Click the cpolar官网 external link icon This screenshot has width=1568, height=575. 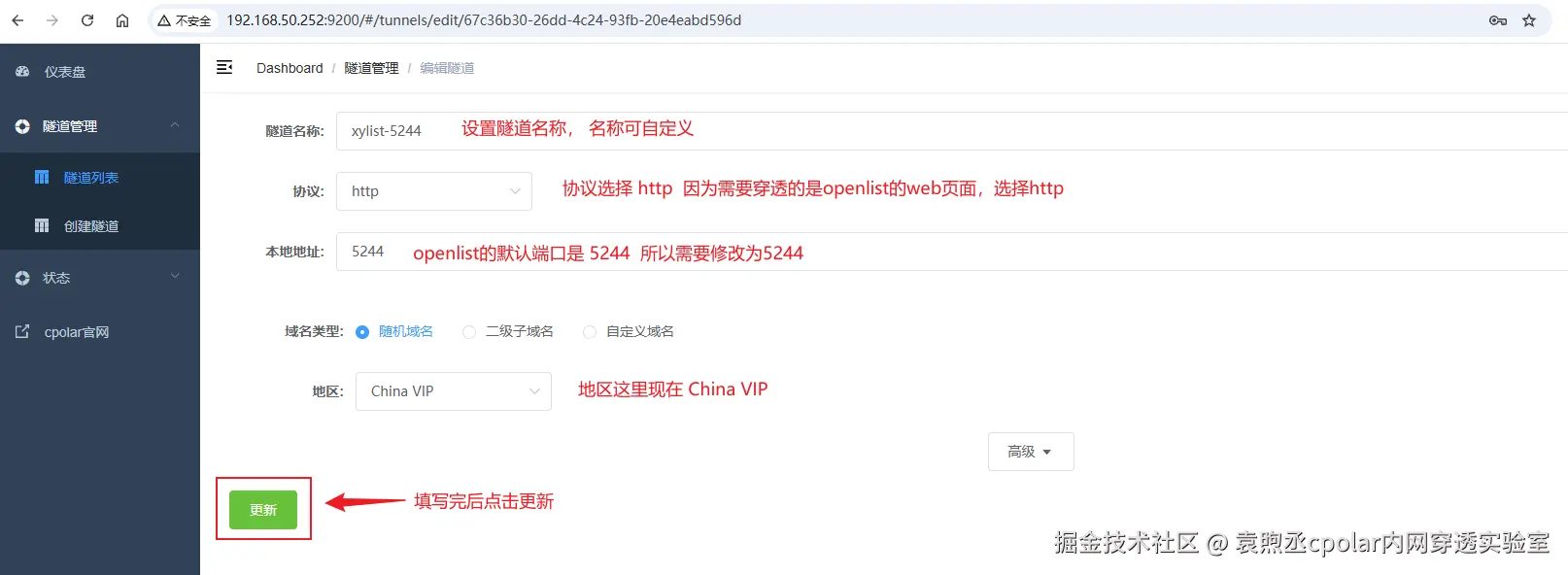22,331
